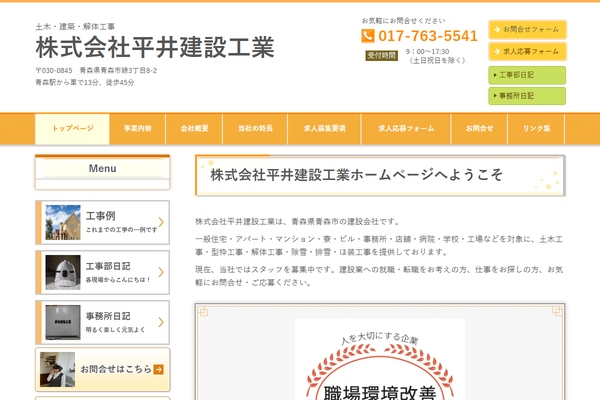
Task: Click the triangle marker on 事務所日記 header button
Action: pos(495,96)
